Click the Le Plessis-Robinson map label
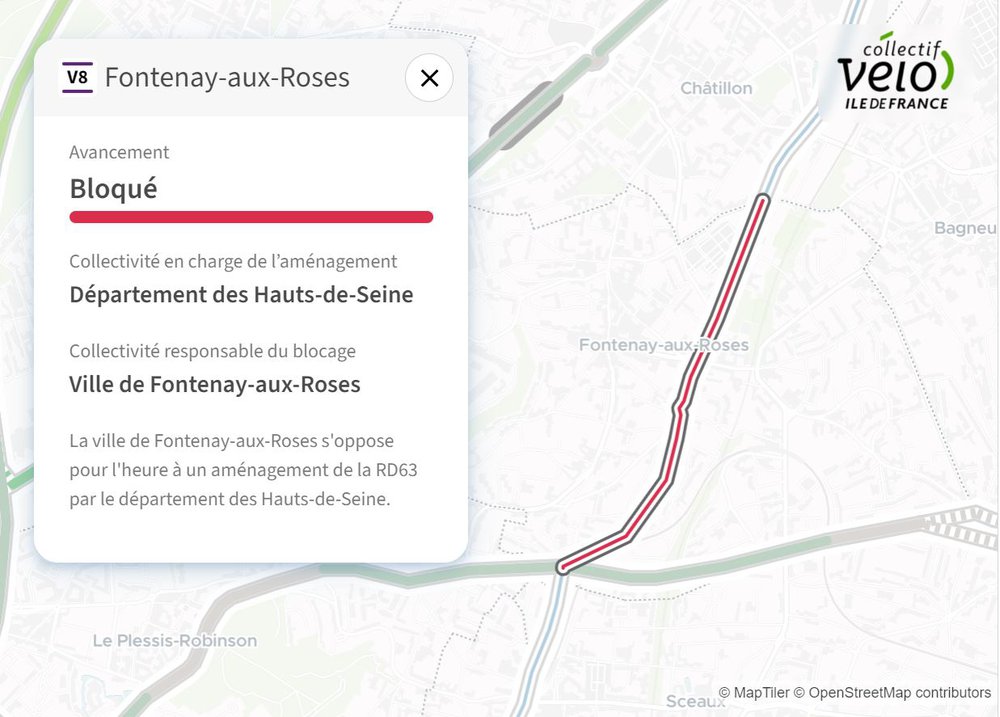Image resolution: width=1000 pixels, height=717 pixels. [174, 640]
